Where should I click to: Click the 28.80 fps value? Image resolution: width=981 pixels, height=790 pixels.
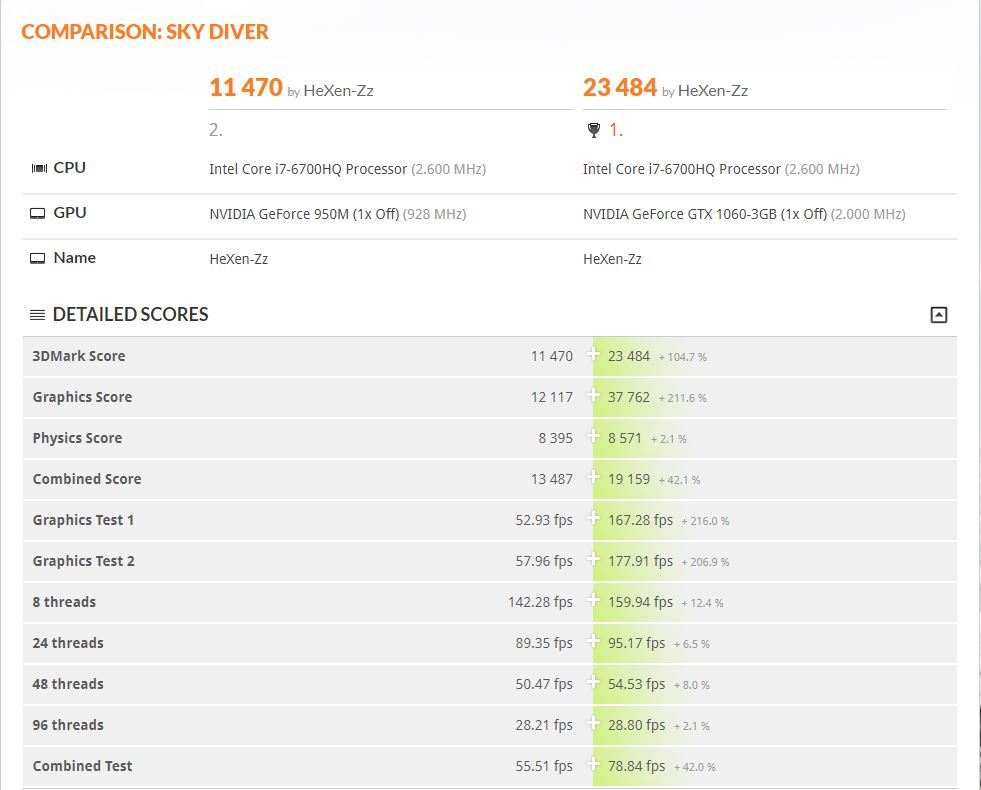click(636, 725)
